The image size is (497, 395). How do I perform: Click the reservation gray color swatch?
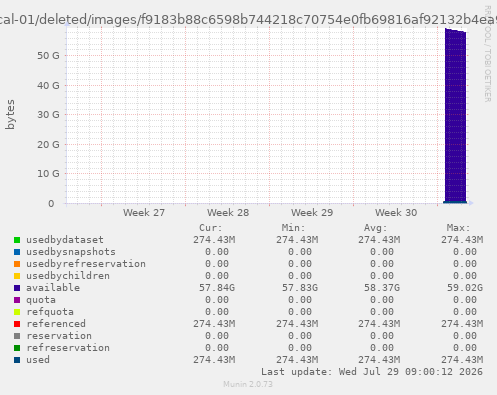pos(17,336)
